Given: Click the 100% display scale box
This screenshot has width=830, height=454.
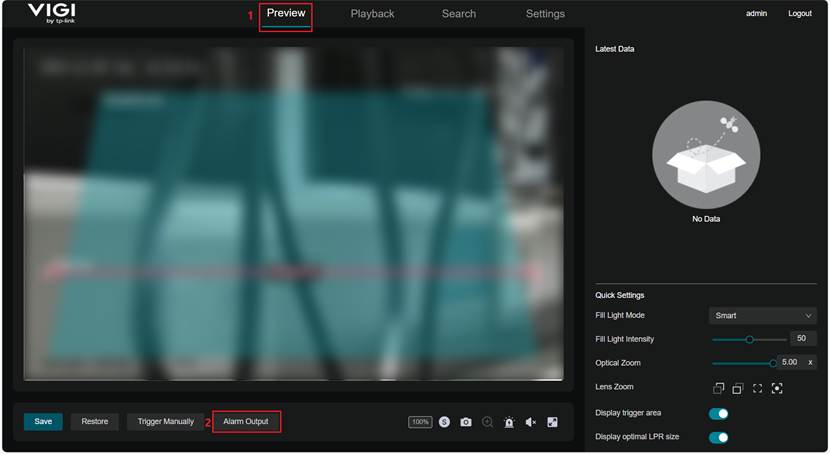Looking at the screenshot, I should [x=420, y=422].
